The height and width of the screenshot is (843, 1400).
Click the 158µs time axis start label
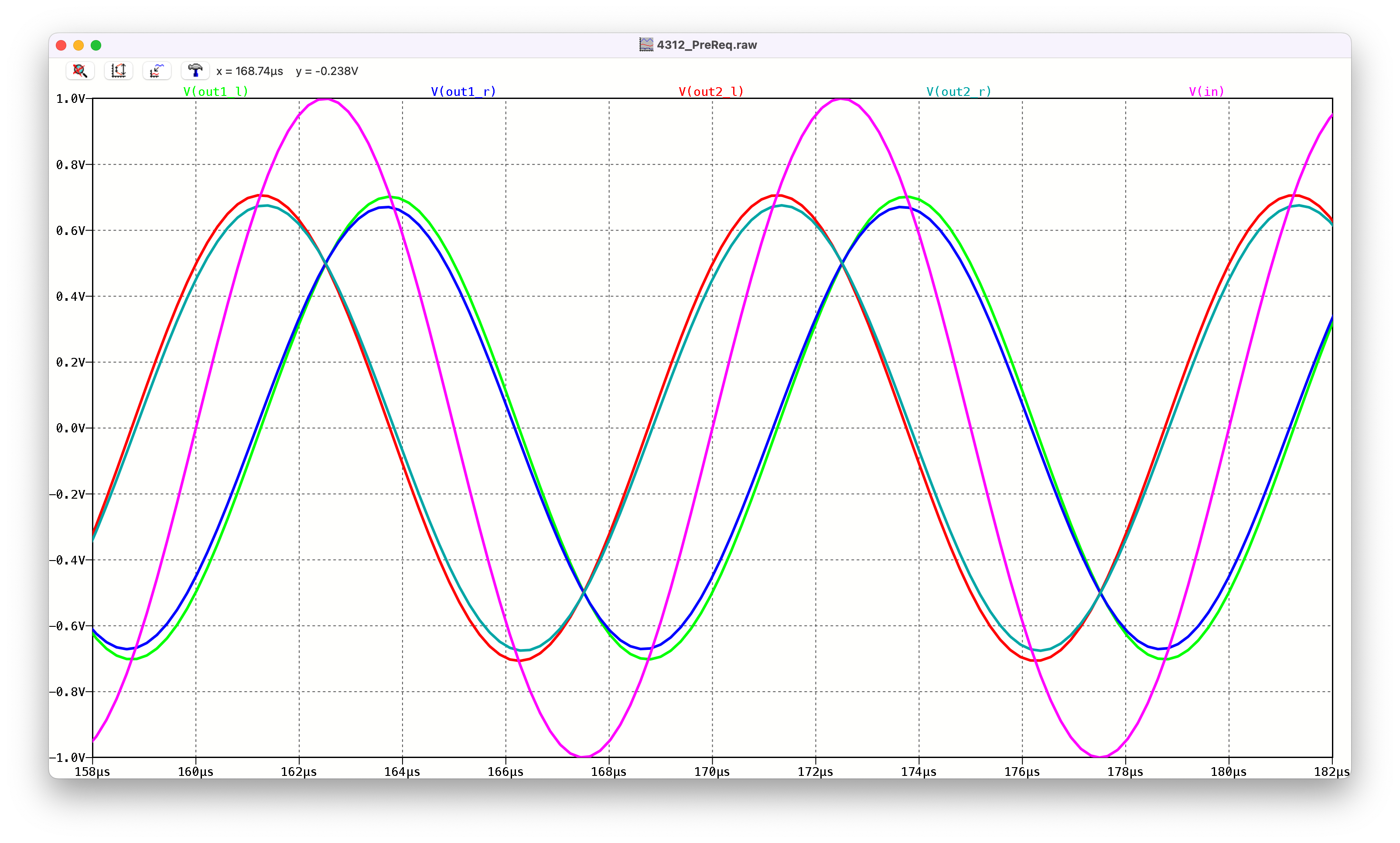pyautogui.click(x=92, y=772)
